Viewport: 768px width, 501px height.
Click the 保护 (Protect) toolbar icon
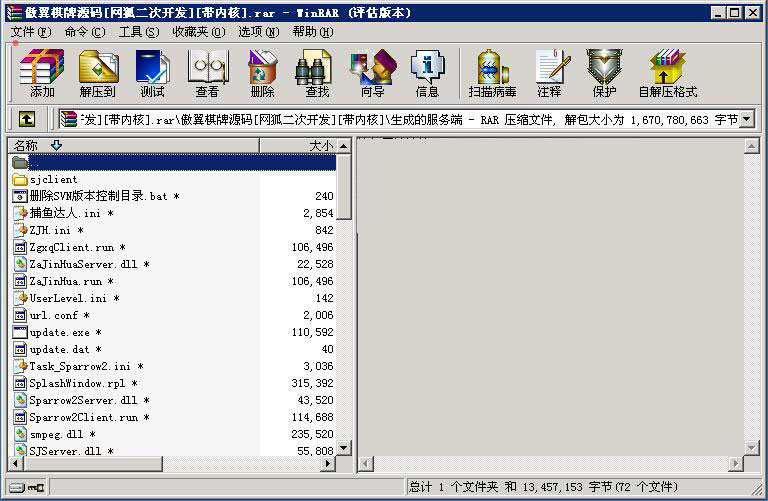[x=604, y=74]
